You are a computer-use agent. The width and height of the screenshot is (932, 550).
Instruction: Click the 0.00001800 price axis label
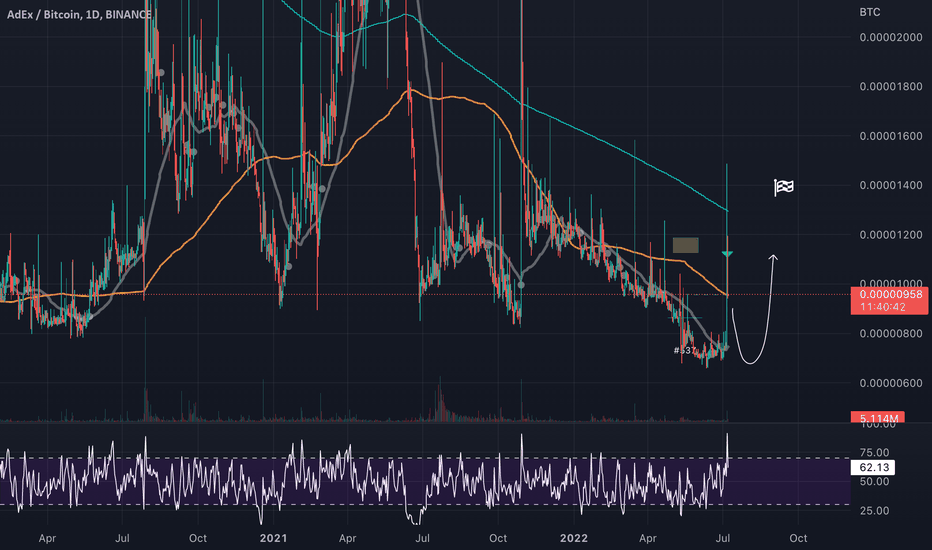pyautogui.click(x=890, y=87)
